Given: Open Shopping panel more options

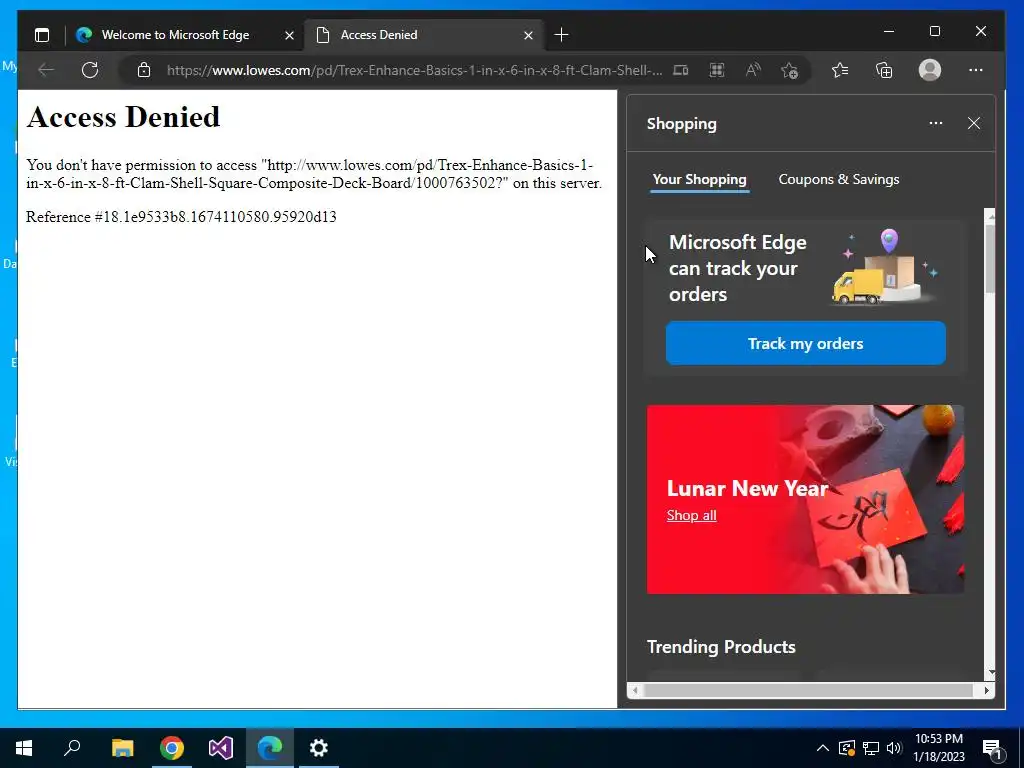Looking at the screenshot, I should point(936,123).
